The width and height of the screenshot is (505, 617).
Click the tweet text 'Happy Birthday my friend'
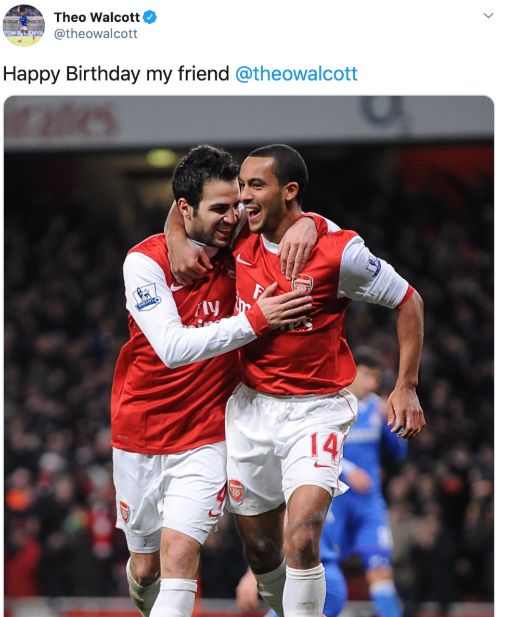[x=116, y=74]
